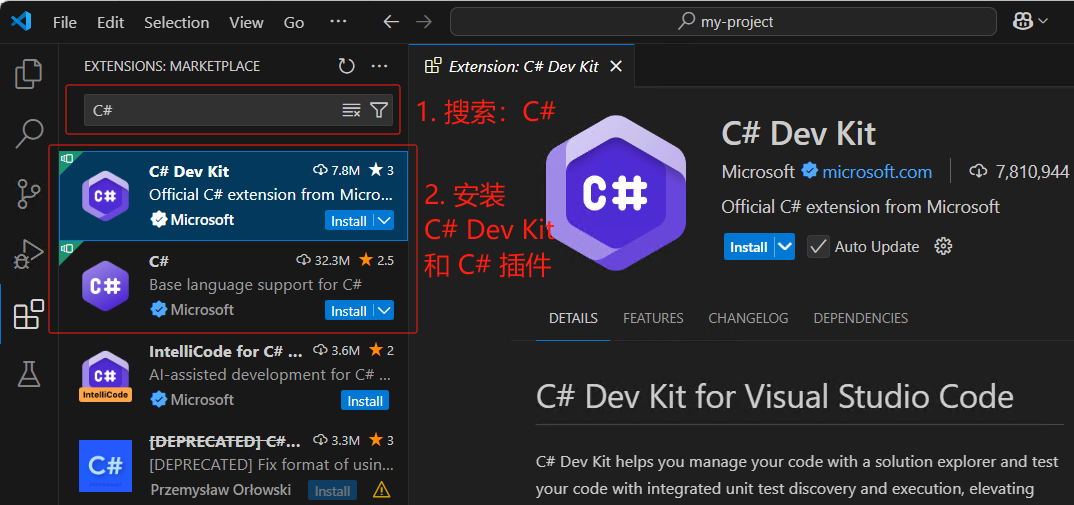This screenshot has height=505, width=1074.
Task: Install IntelliCode for C# extension
Action: (364, 400)
